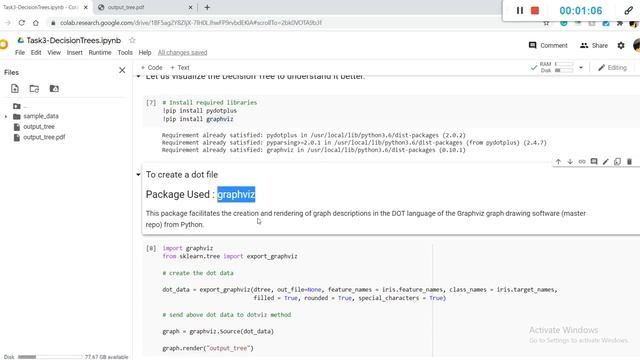Move the selected cell down
This screenshot has width=640, height=360.
click(570, 162)
